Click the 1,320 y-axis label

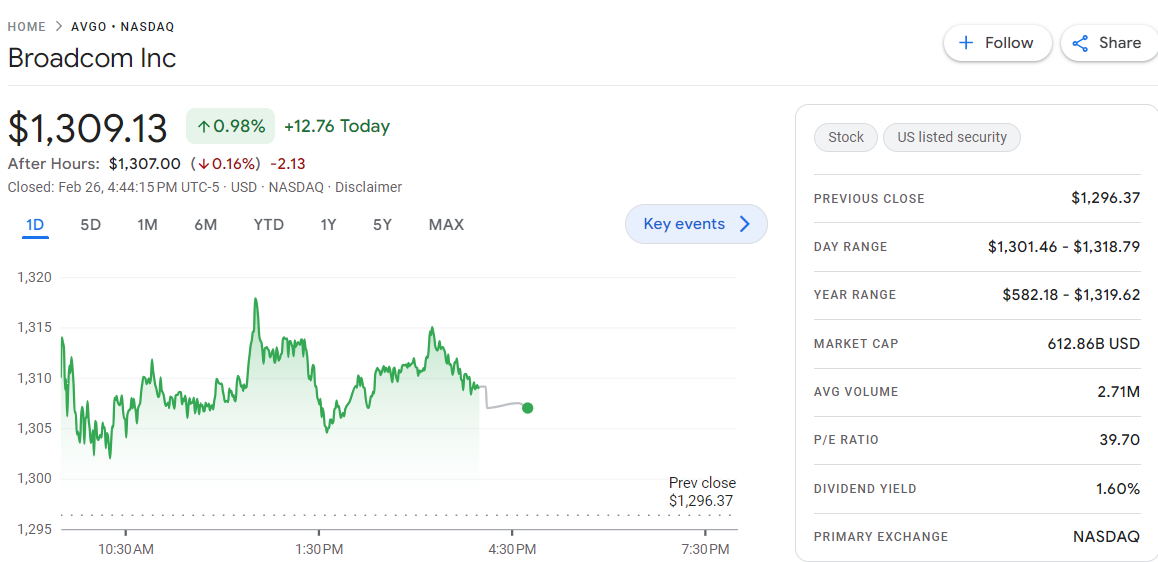[x=32, y=278]
